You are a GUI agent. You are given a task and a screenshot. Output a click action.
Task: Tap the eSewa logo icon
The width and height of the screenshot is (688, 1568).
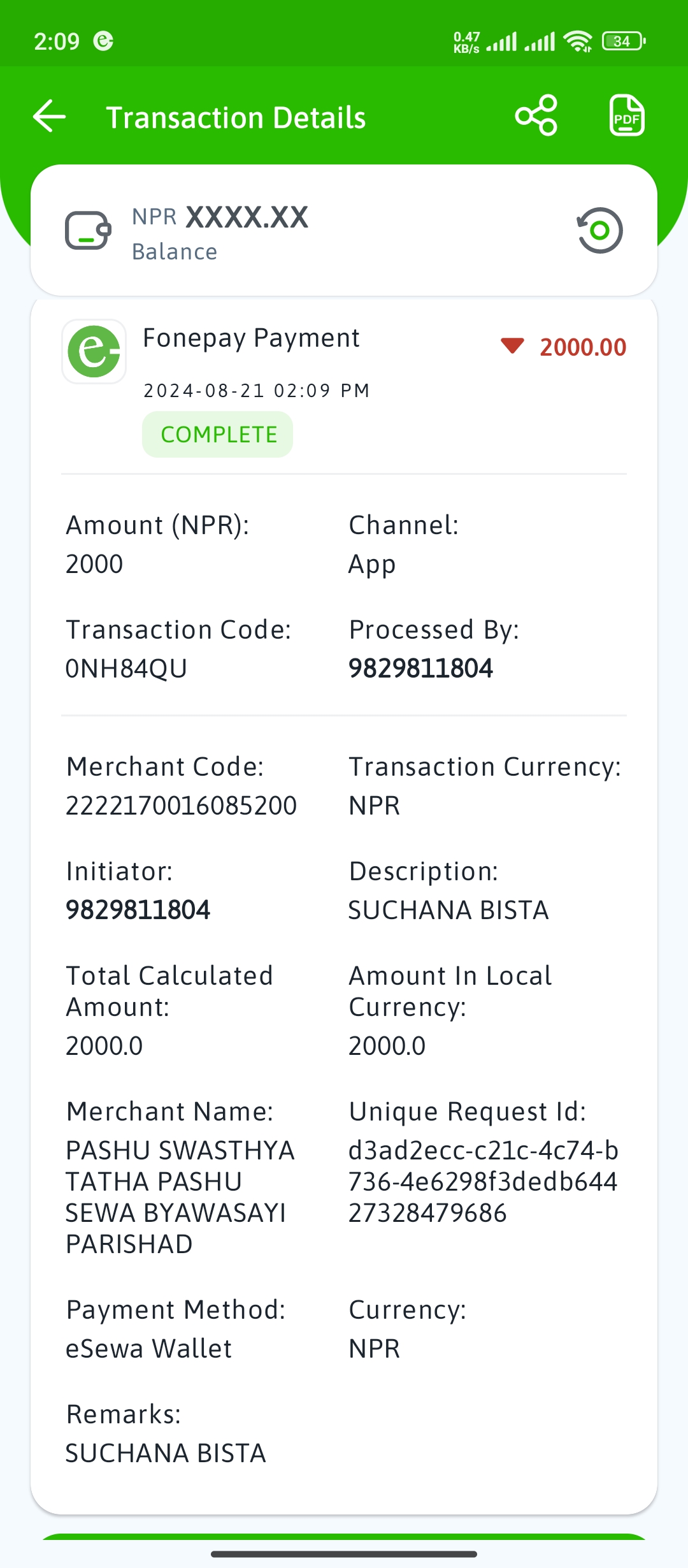94,351
